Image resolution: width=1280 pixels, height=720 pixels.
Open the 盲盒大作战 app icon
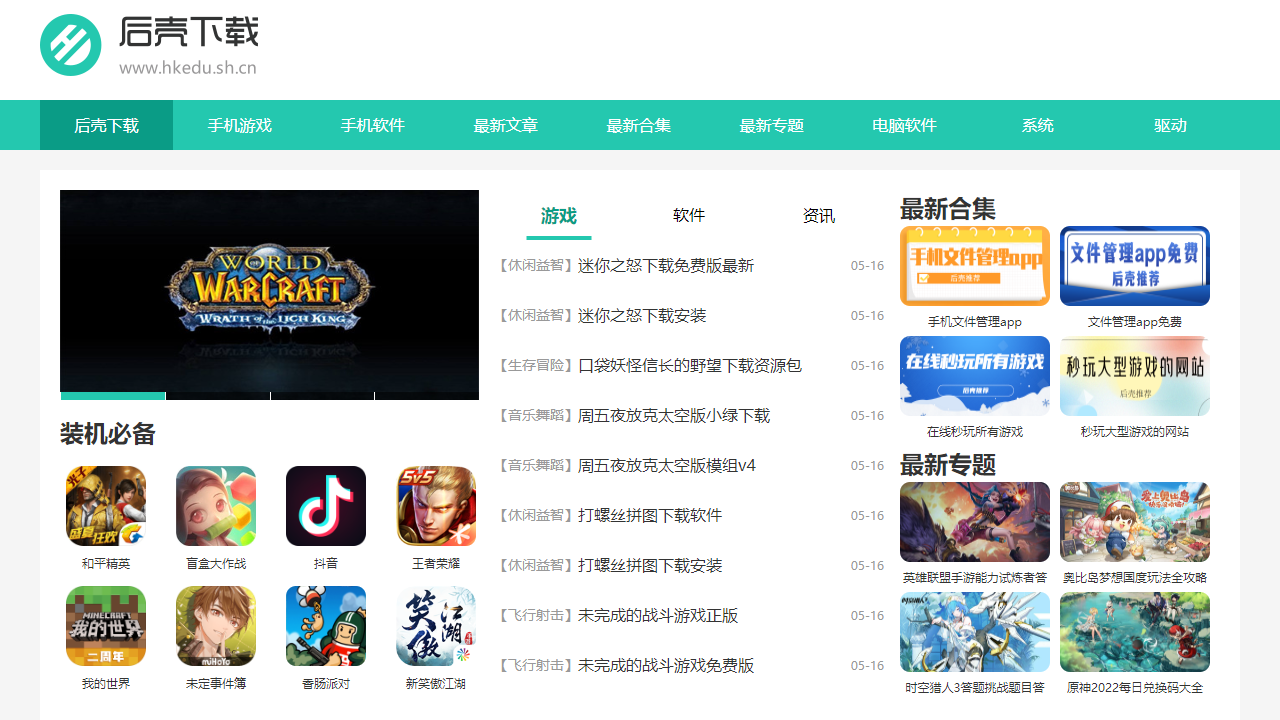pos(216,506)
